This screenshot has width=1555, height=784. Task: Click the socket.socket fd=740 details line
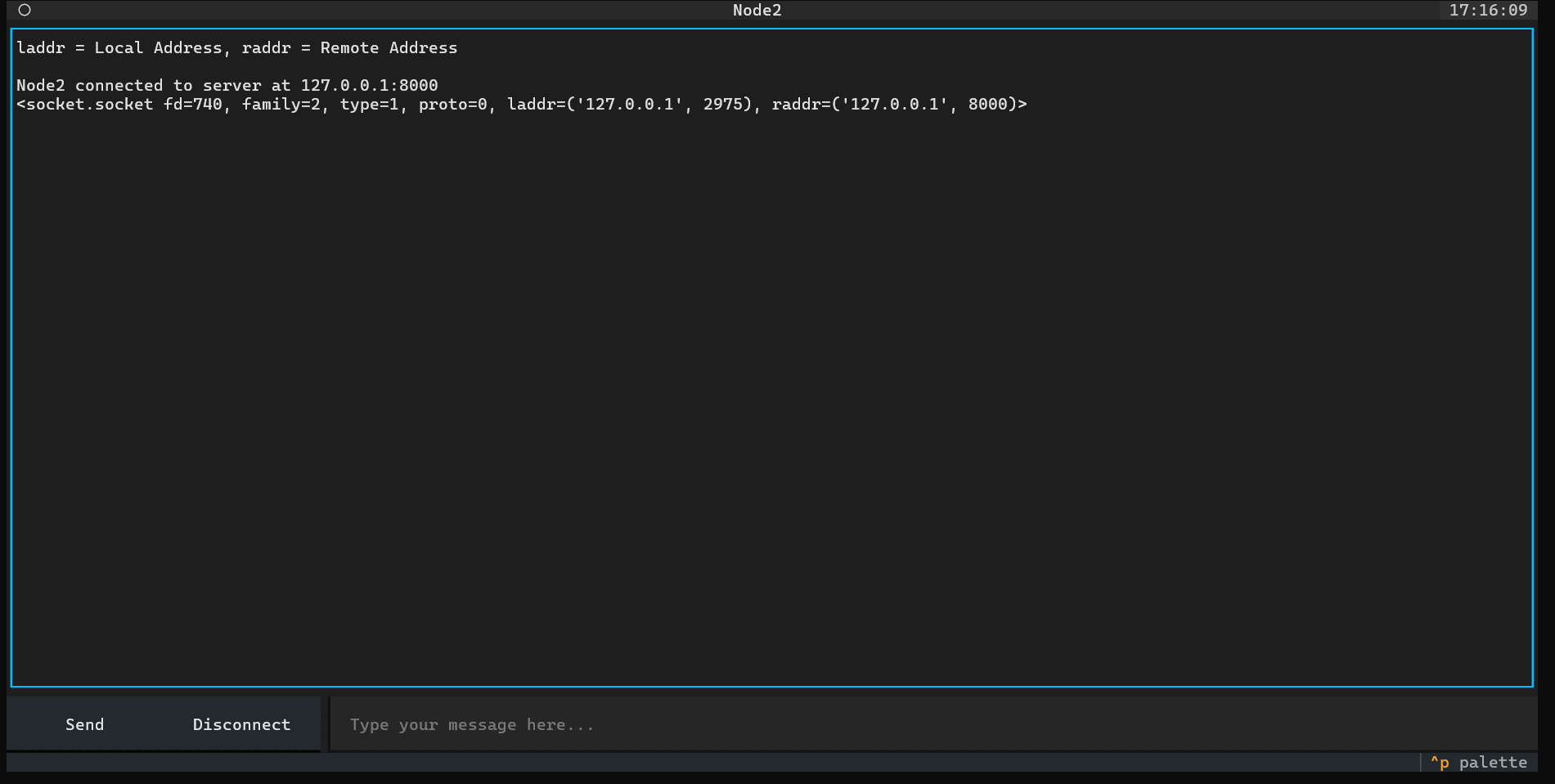click(x=522, y=104)
